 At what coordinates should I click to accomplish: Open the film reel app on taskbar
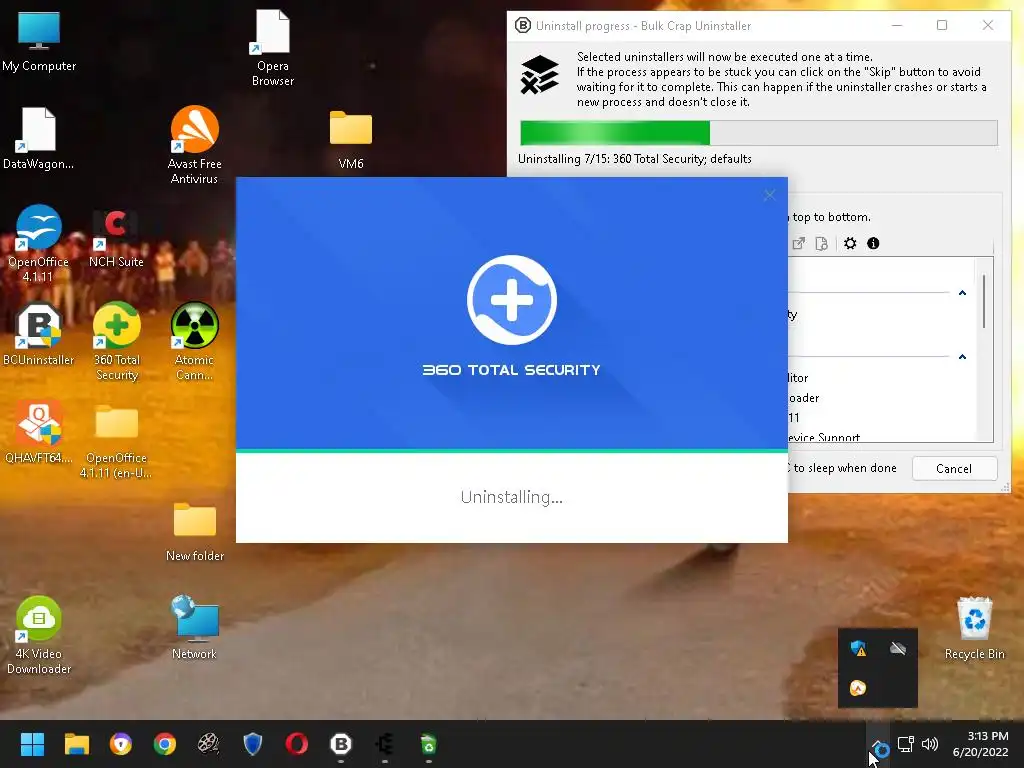coord(208,744)
